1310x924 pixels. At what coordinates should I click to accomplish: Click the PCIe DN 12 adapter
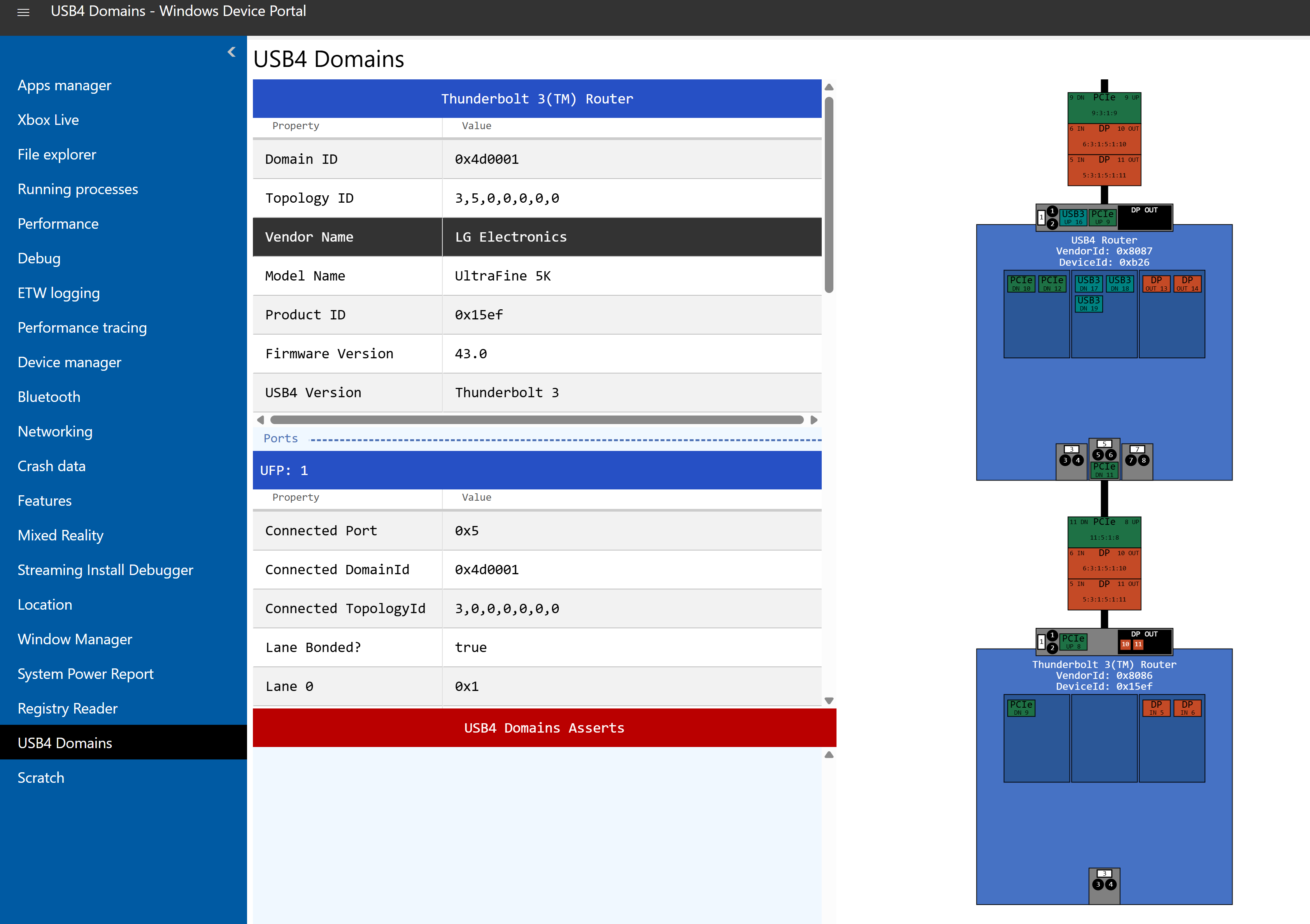coord(1052,284)
